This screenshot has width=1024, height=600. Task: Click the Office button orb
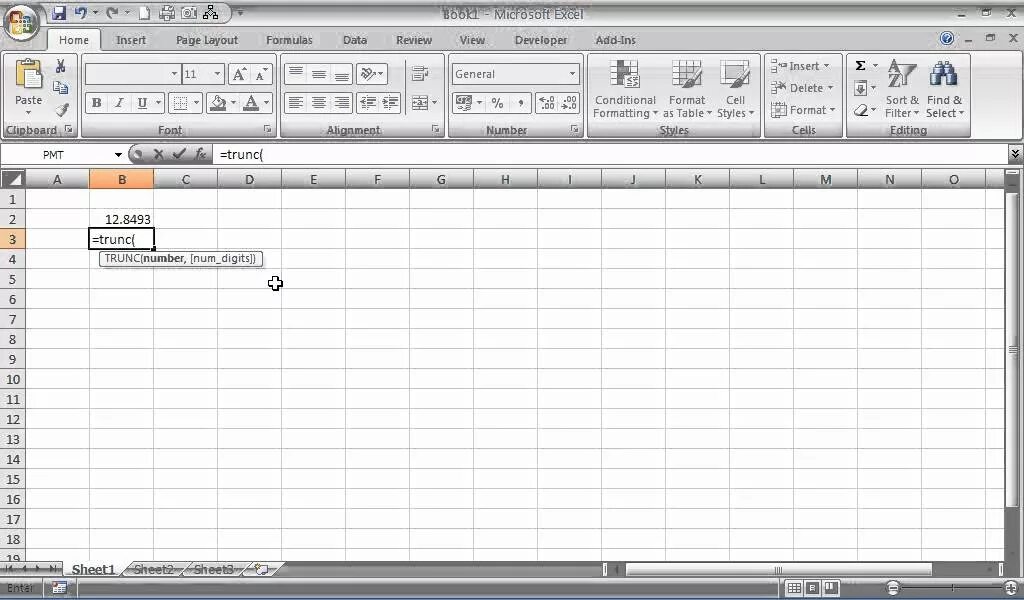pyautogui.click(x=21, y=22)
